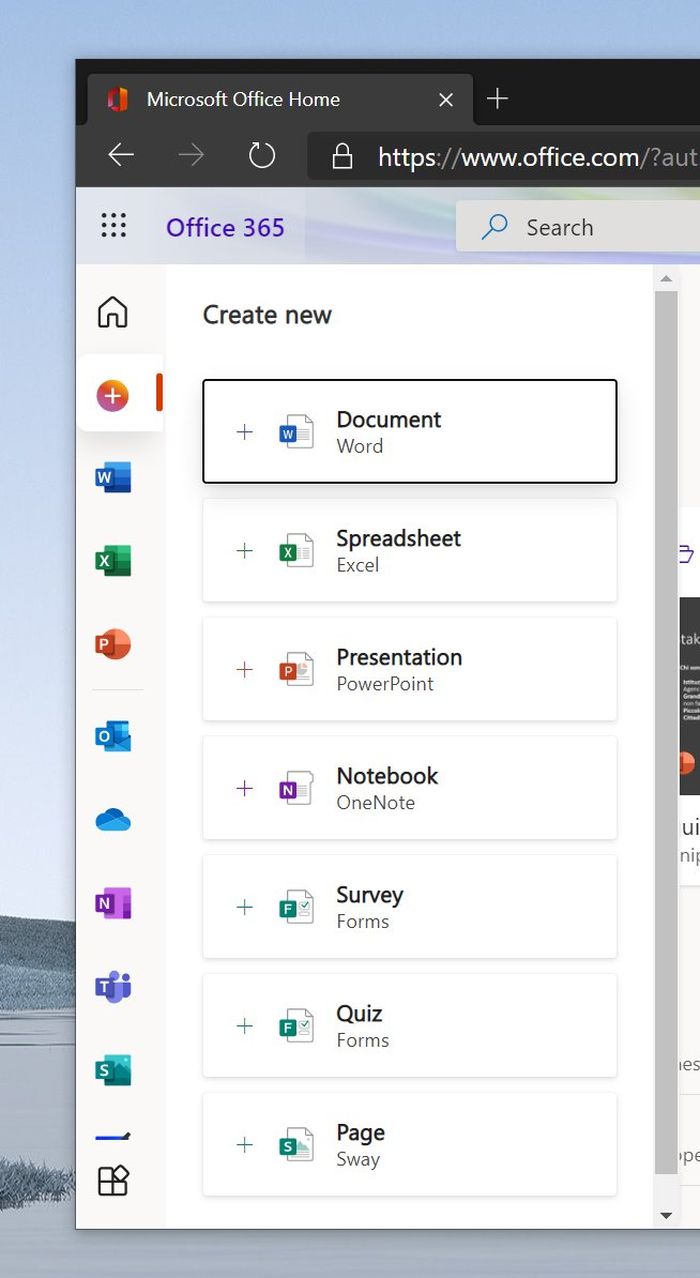Open SharePoint from the sidebar

click(113, 1070)
